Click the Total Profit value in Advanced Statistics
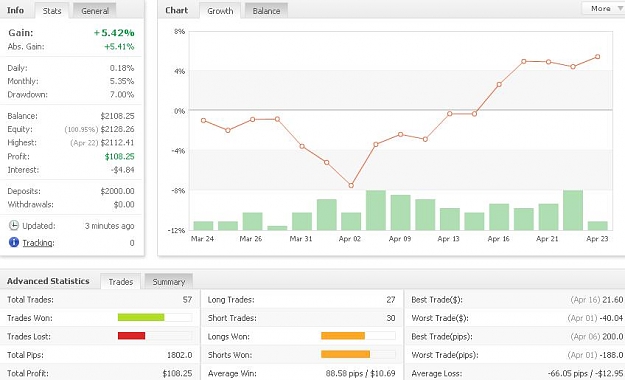The height and width of the screenshot is (380, 625). tap(177, 373)
